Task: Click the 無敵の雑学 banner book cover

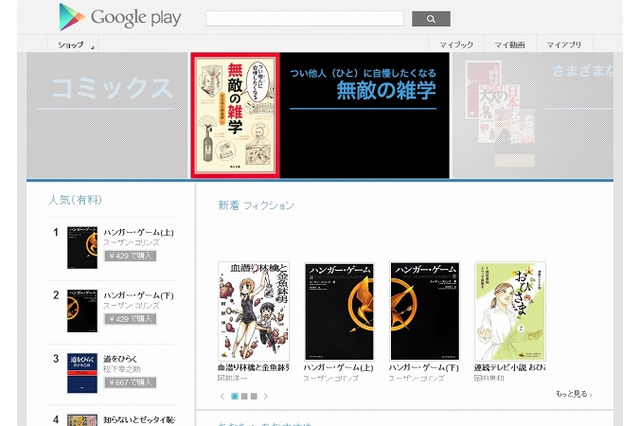Action: pos(235,115)
